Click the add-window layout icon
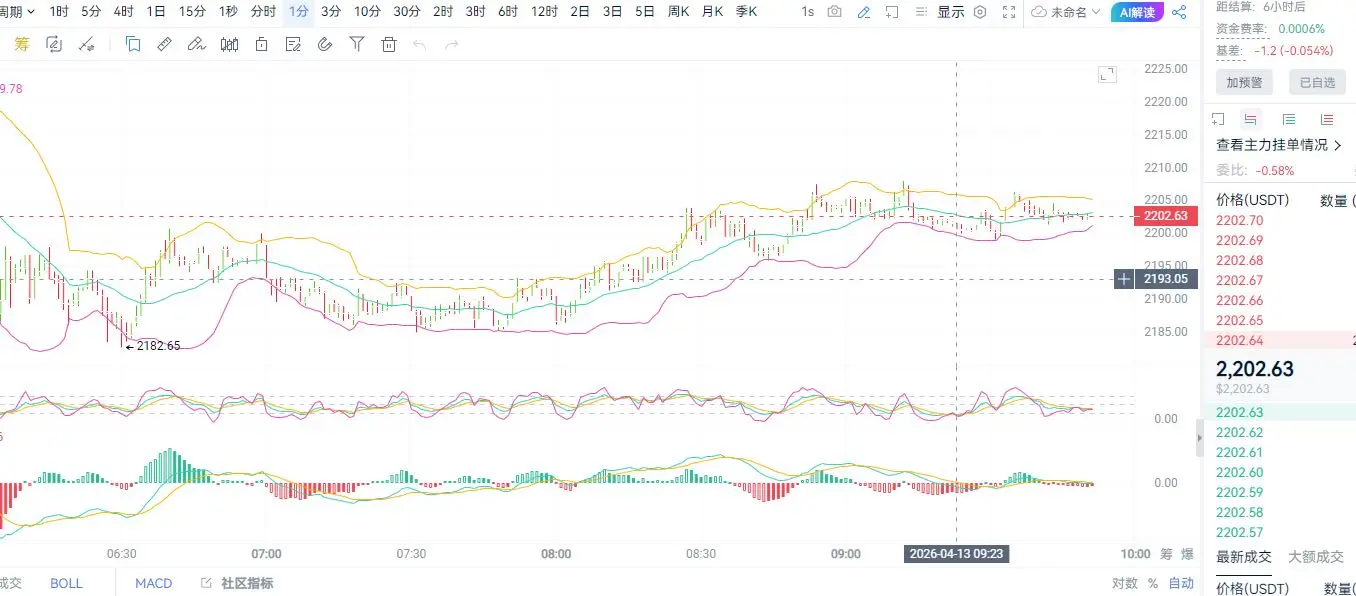1356x596 pixels. pyautogui.click(x=892, y=12)
